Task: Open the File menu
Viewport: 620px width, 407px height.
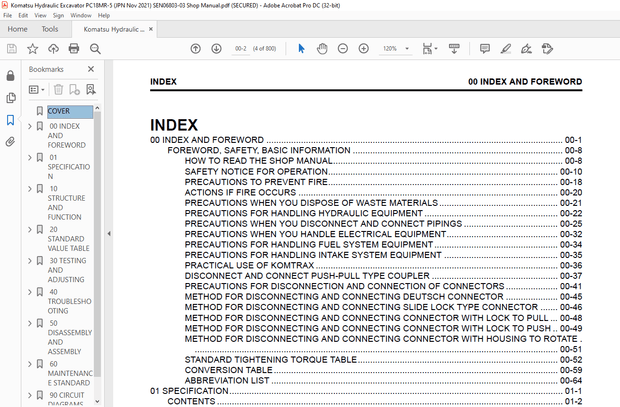Action: click(x=8, y=15)
